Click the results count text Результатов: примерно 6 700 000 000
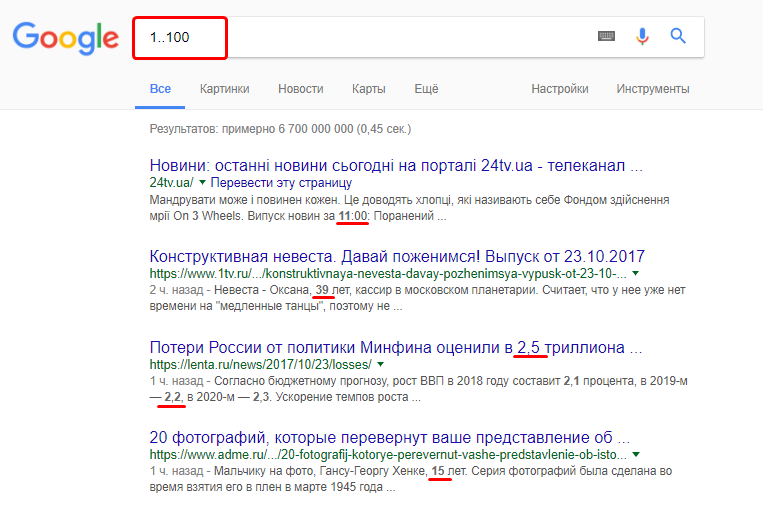Screen dimensions: 763x512 point(280,129)
